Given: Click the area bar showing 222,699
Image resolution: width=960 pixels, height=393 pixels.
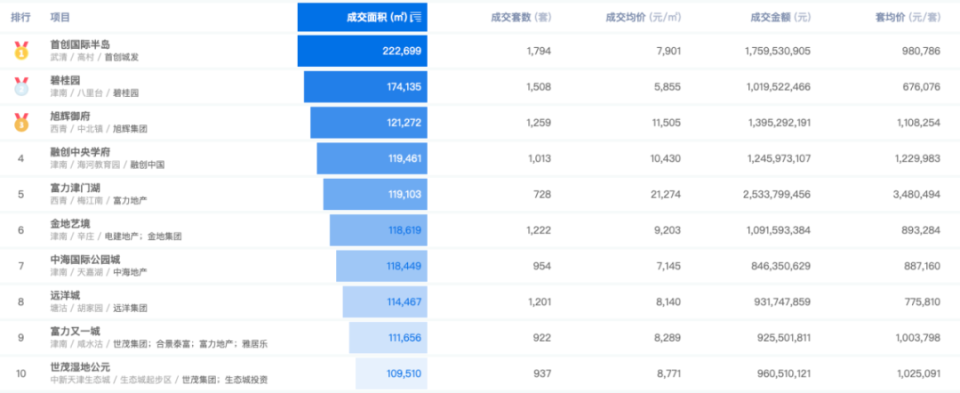Looking at the screenshot, I should [362, 51].
